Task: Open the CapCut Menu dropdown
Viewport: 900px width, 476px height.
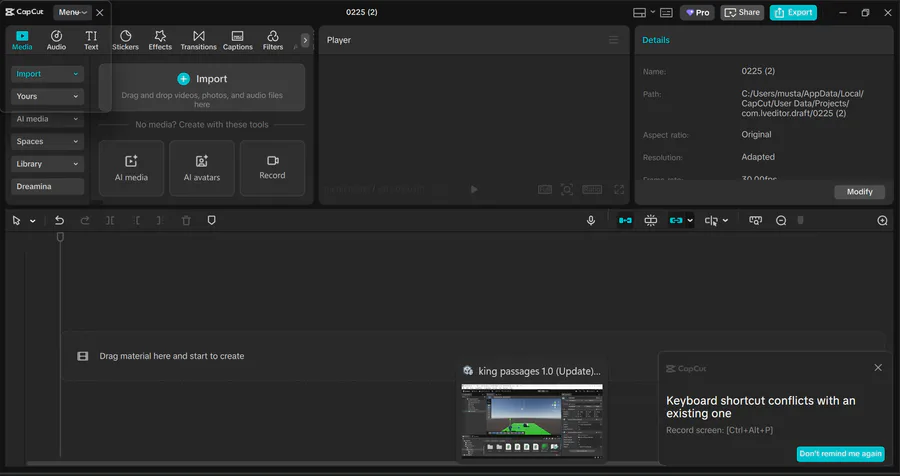Action: click(72, 12)
